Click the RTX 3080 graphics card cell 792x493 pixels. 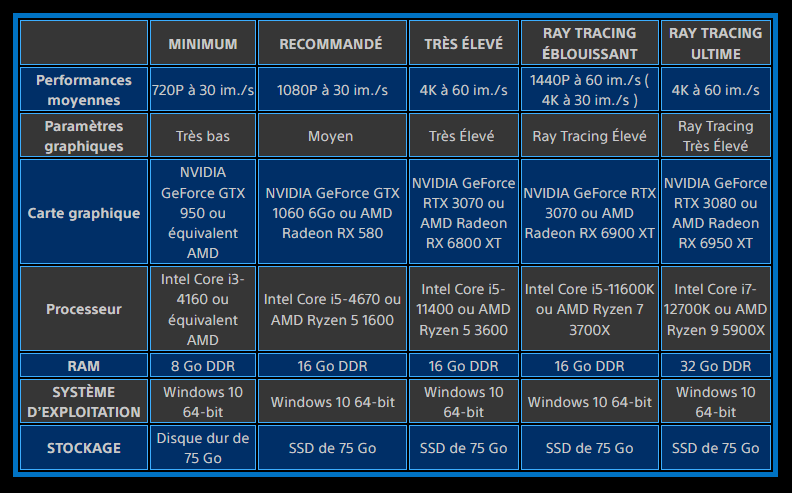(x=715, y=213)
